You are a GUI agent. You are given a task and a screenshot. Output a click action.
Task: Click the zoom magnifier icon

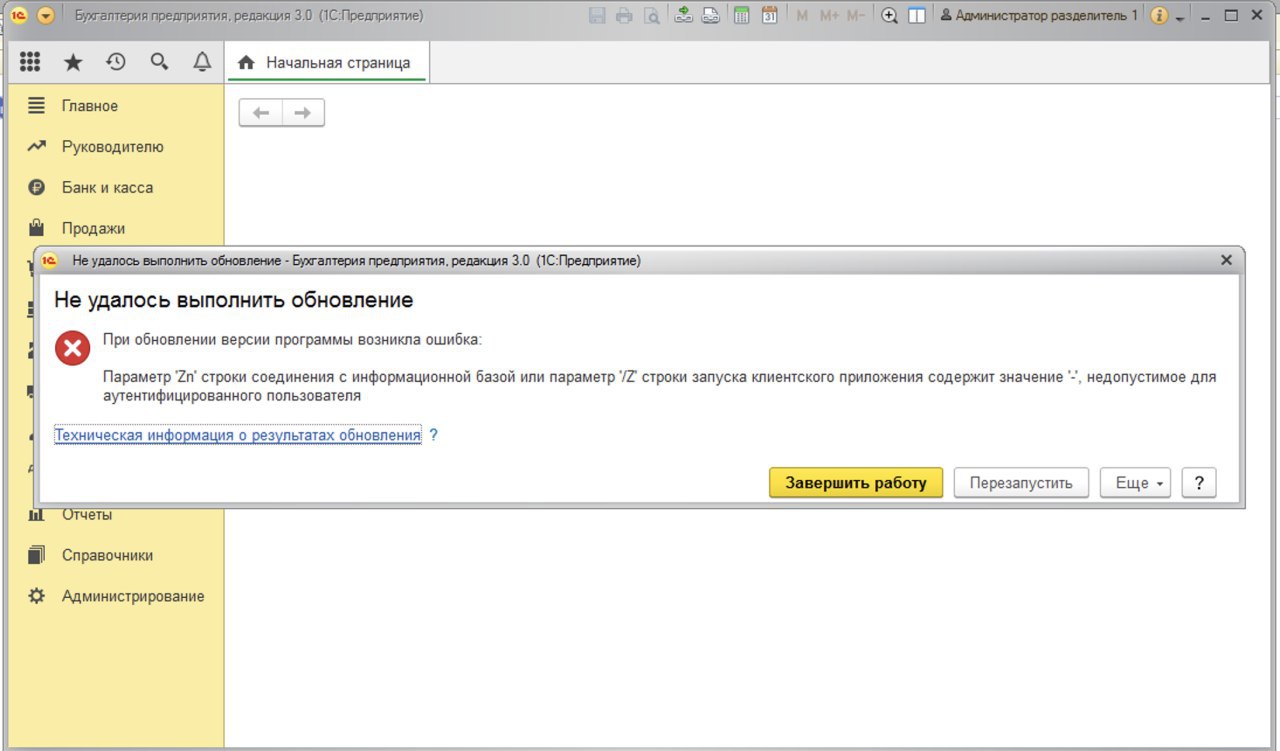[x=889, y=16]
